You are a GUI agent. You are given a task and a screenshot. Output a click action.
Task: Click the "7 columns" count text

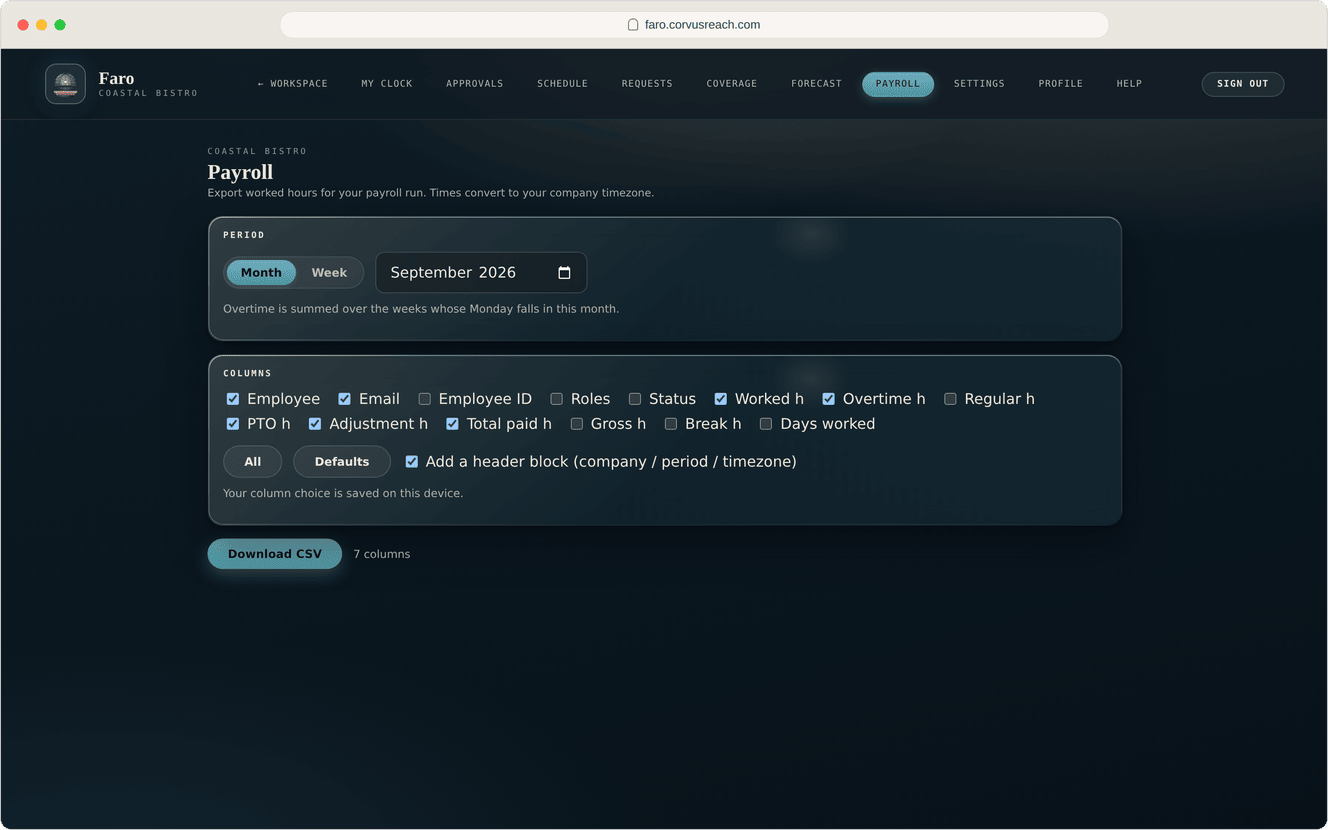click(382, 554)
